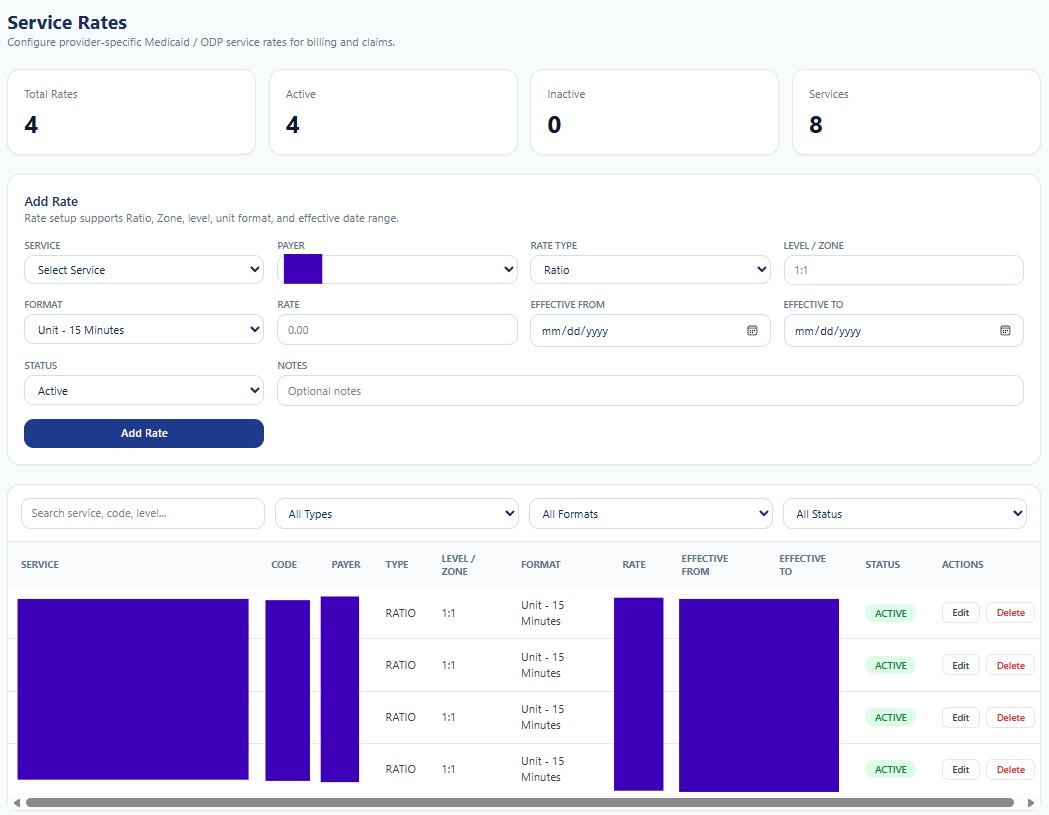Click the Optional notes field

tap(650, 391)
